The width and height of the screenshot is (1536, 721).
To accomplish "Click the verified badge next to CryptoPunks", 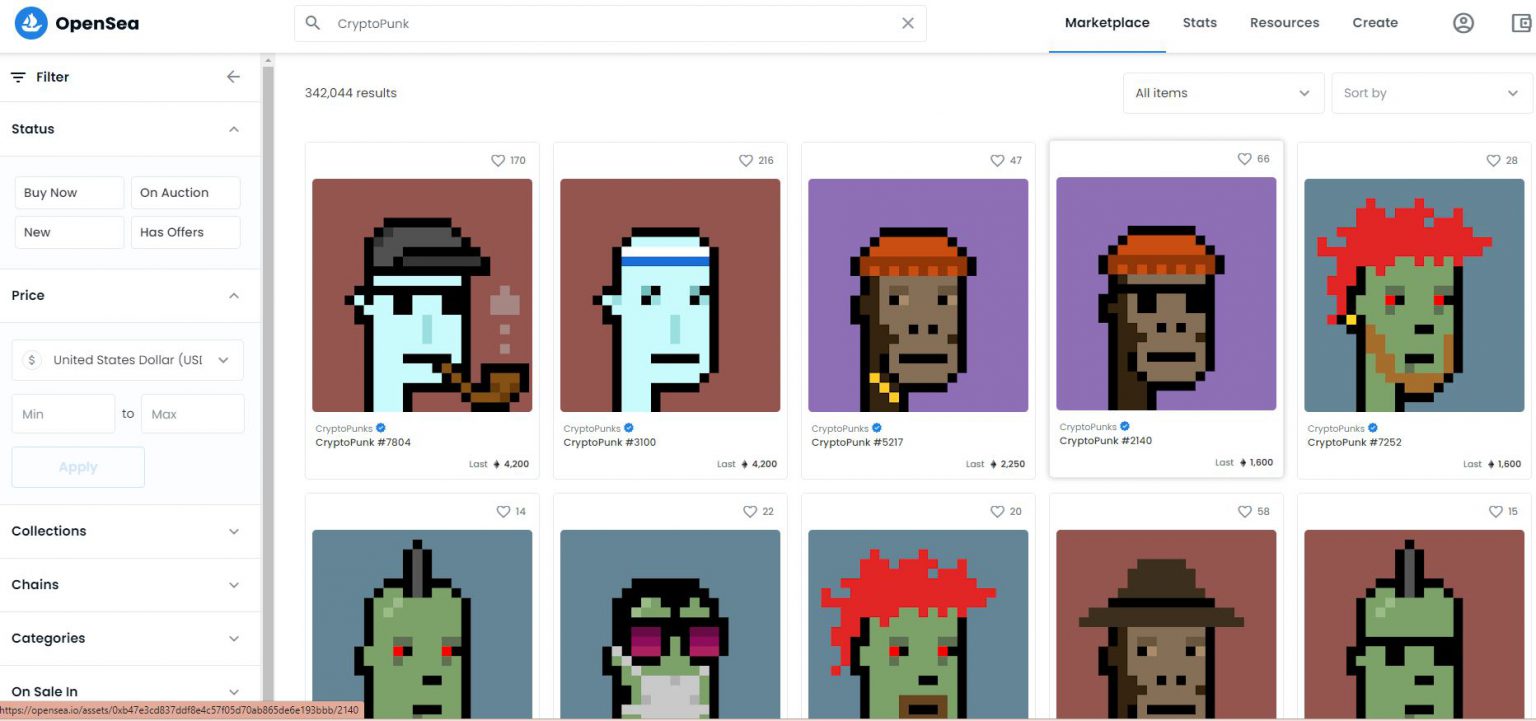I will pos(380,427).
